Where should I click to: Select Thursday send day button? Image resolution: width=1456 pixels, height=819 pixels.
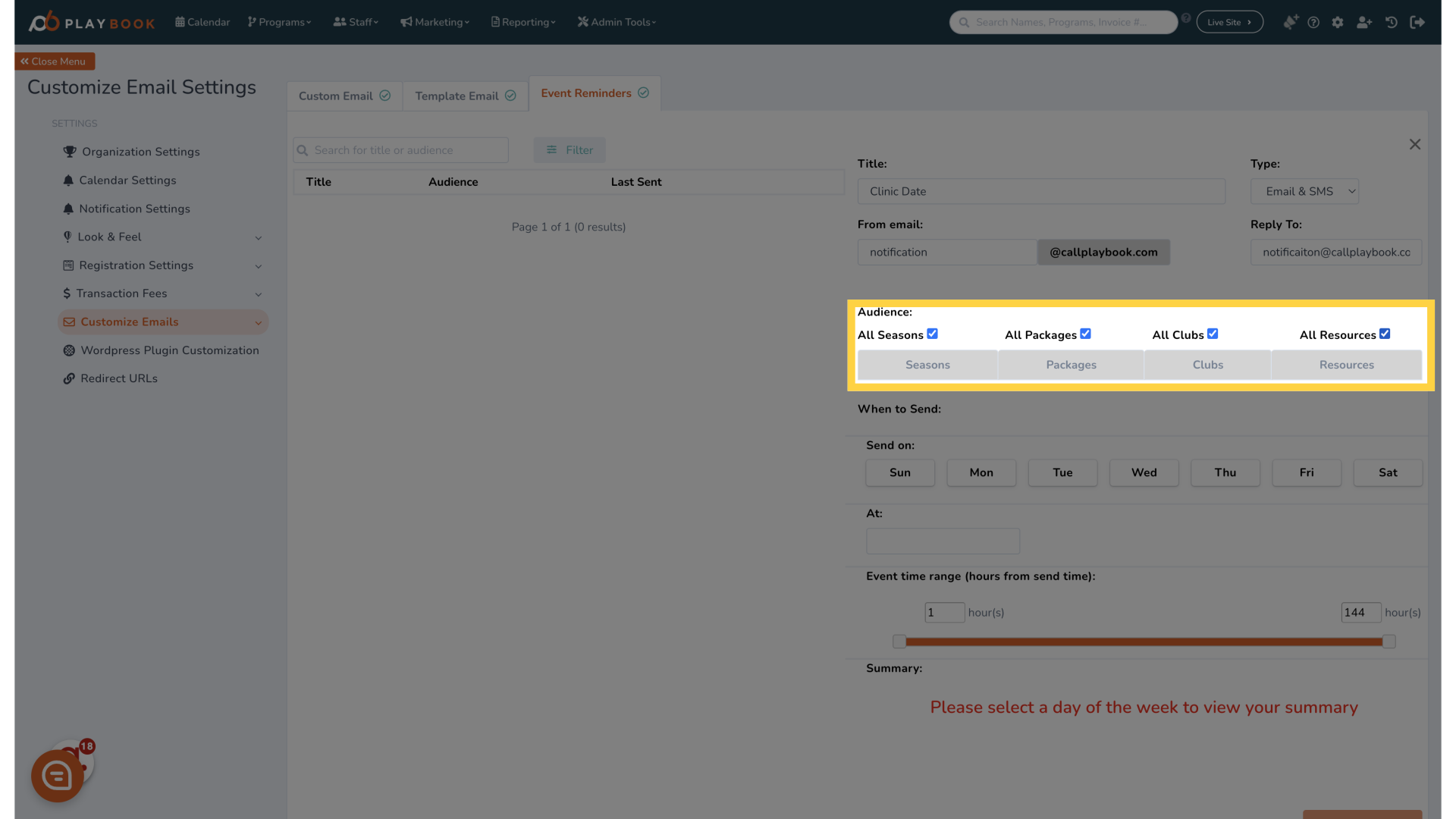pyautogui.click(x=1225, y=472)
